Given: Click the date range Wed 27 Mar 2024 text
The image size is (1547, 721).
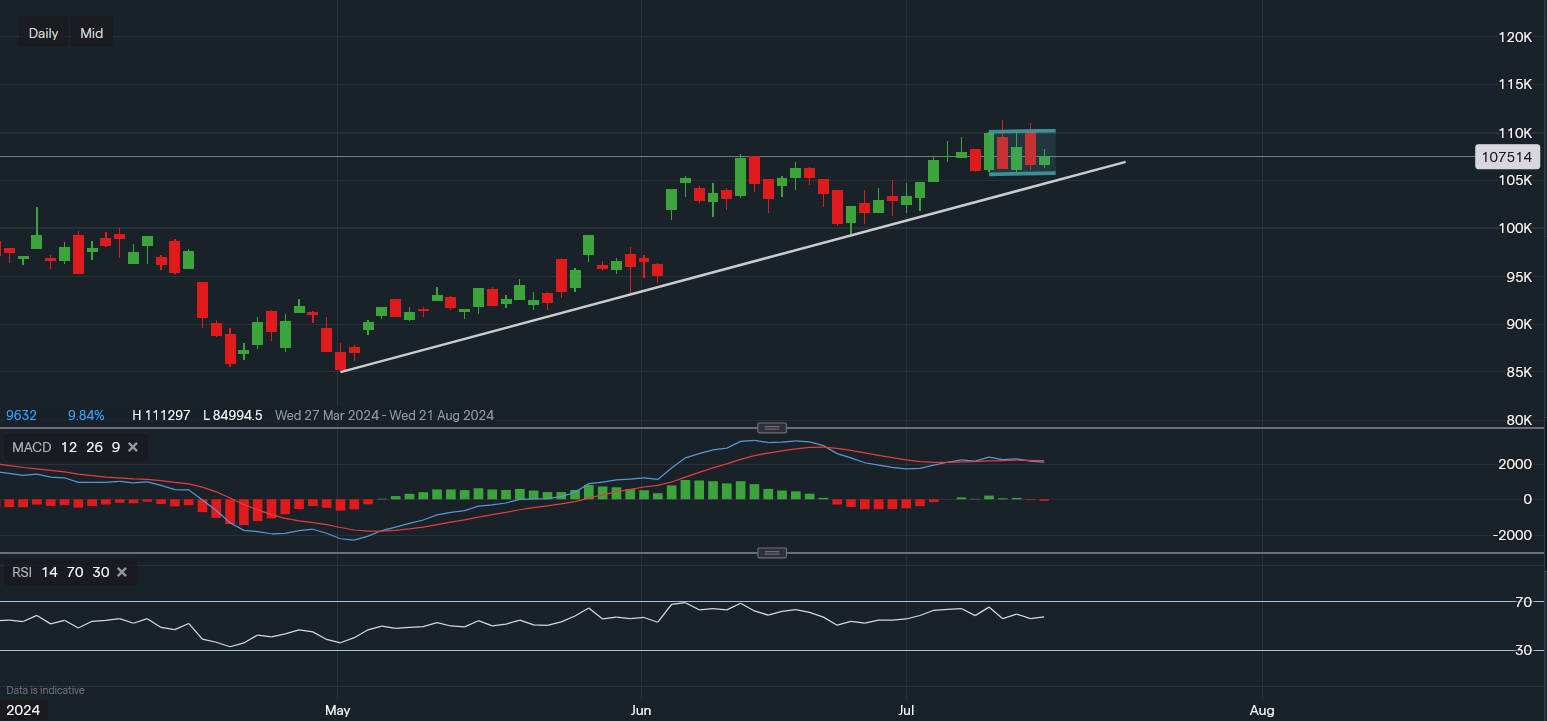Looking at the screenshot, I should coord(327,415).
